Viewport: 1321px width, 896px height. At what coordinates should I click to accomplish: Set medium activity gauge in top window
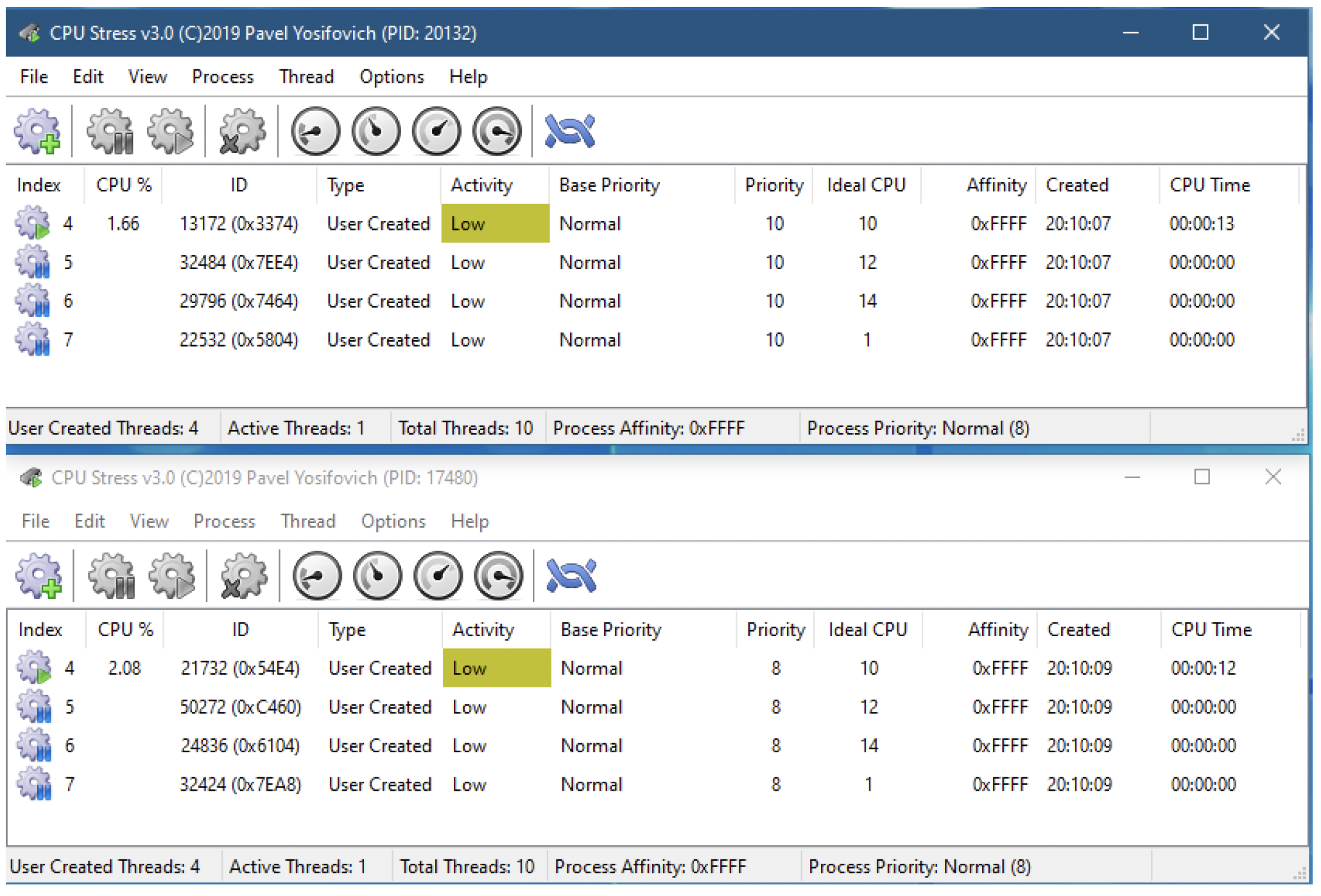click(x=376, y=132)
